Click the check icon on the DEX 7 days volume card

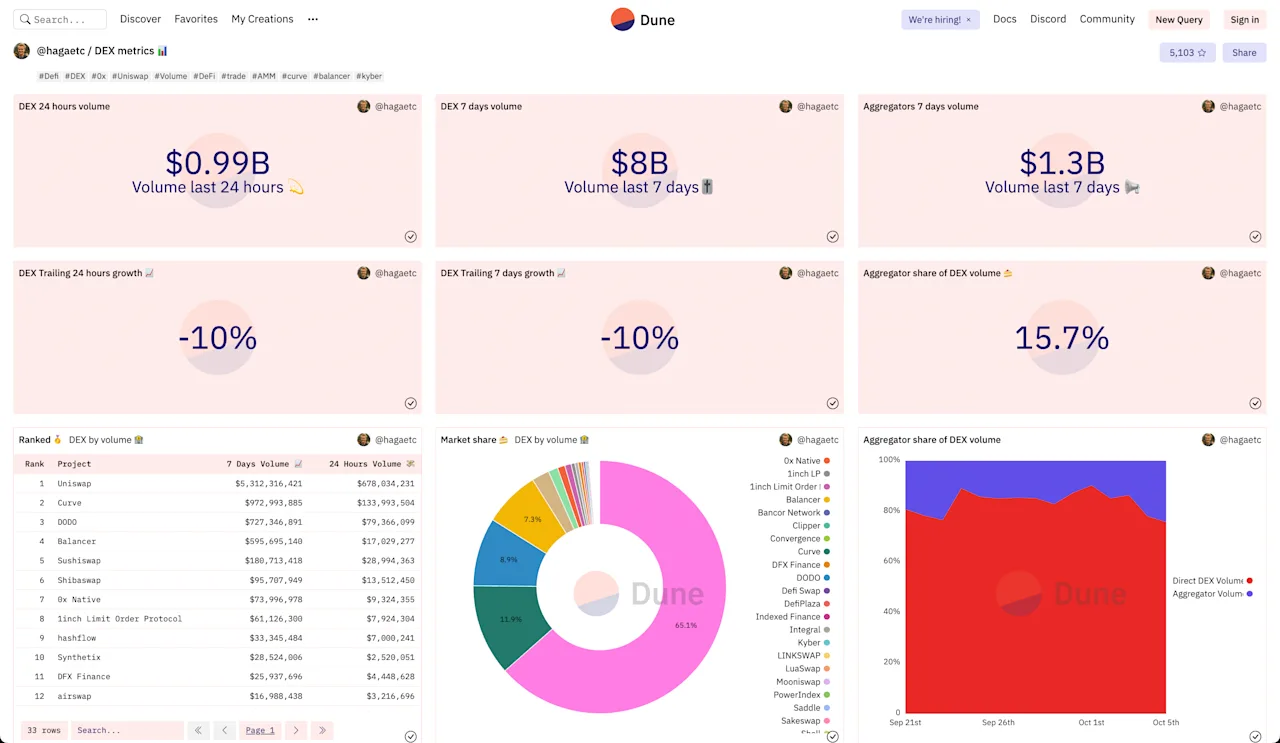(x=833, y=237)
